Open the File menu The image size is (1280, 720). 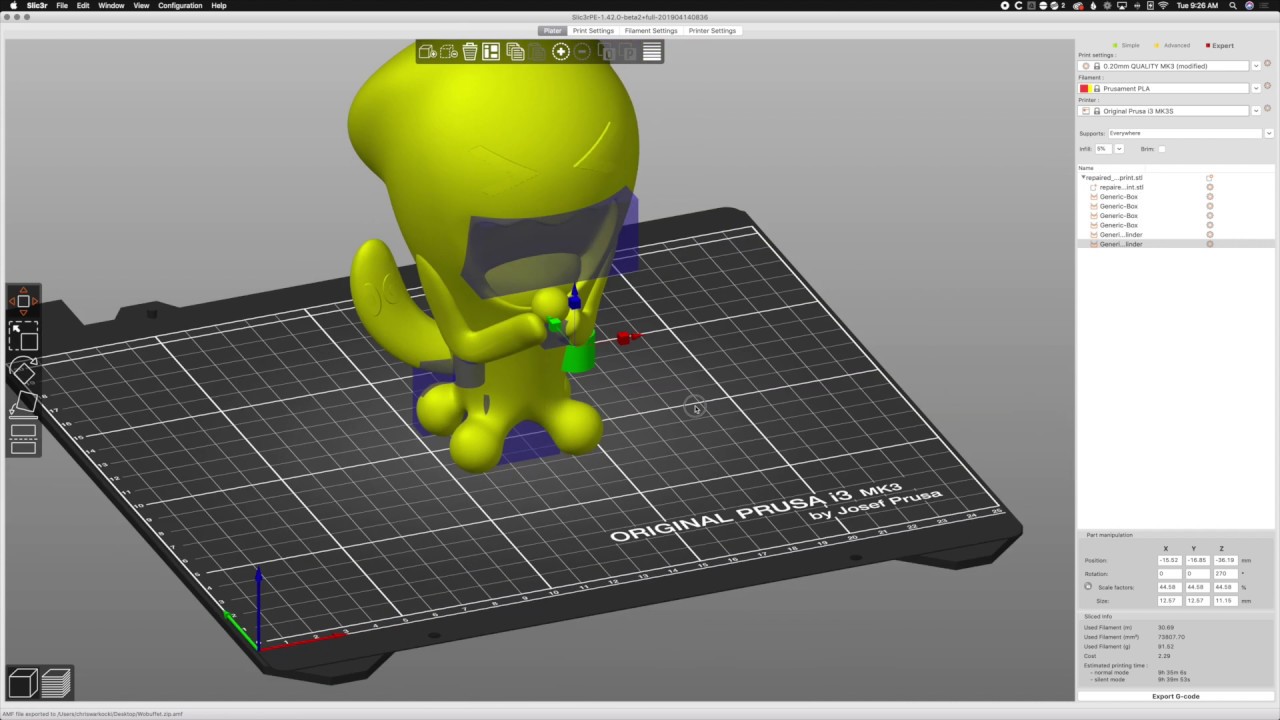[x=62, y=6]
